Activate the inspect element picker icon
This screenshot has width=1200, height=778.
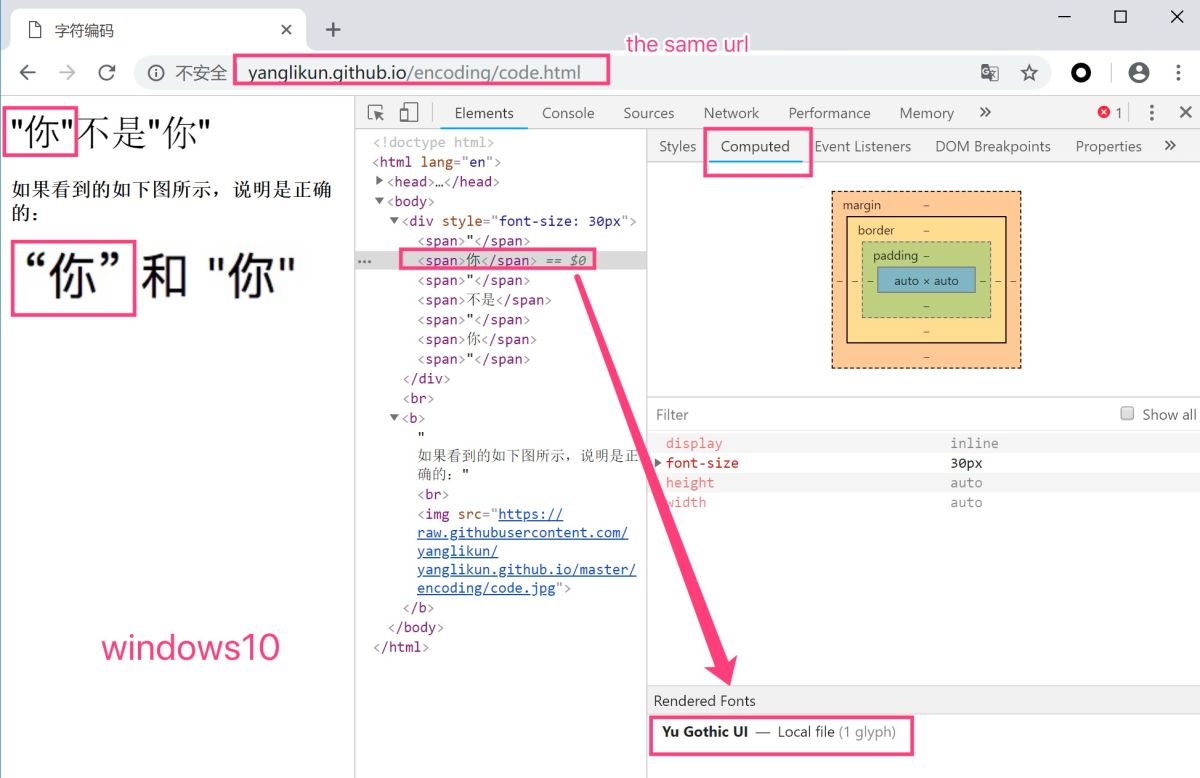point(376,113)
